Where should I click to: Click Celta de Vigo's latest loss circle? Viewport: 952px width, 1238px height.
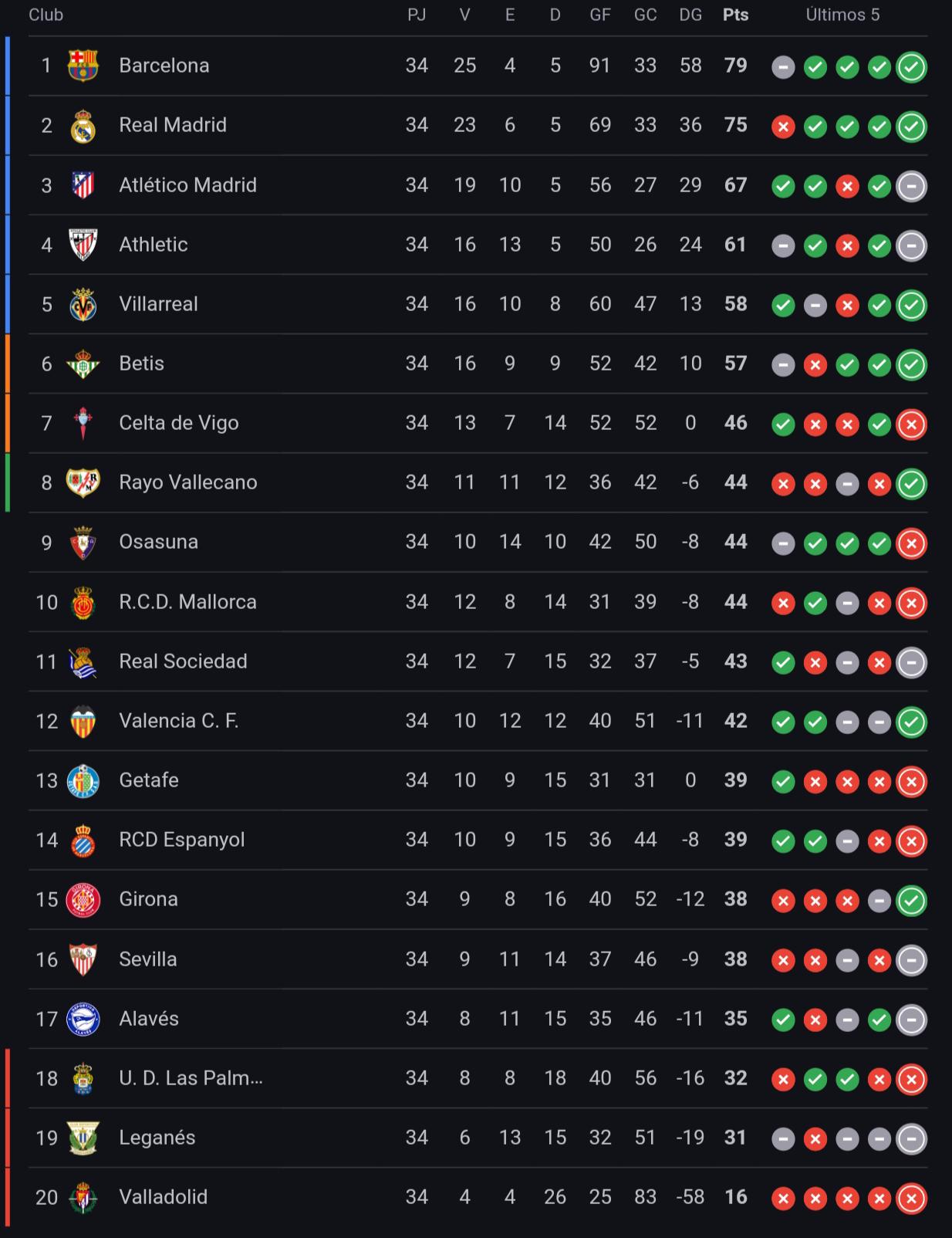click(911, 424)
